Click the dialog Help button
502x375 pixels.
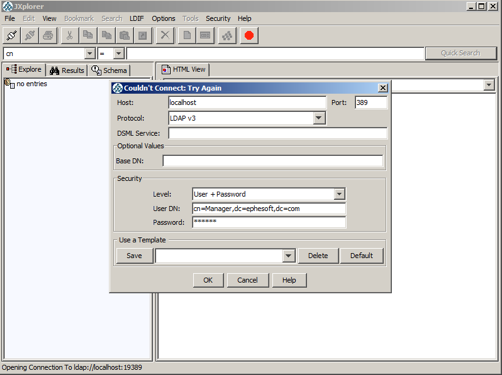289,280
